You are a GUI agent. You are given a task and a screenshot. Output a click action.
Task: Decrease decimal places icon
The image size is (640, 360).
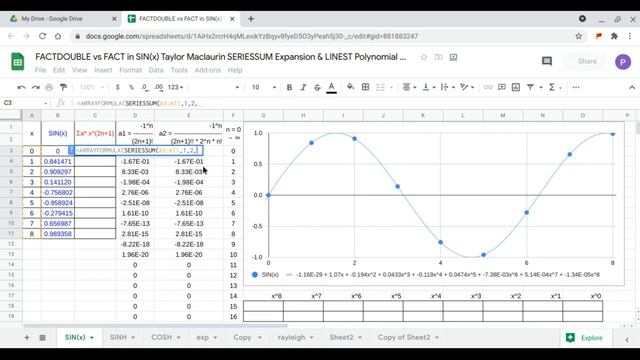pos(145,87)
